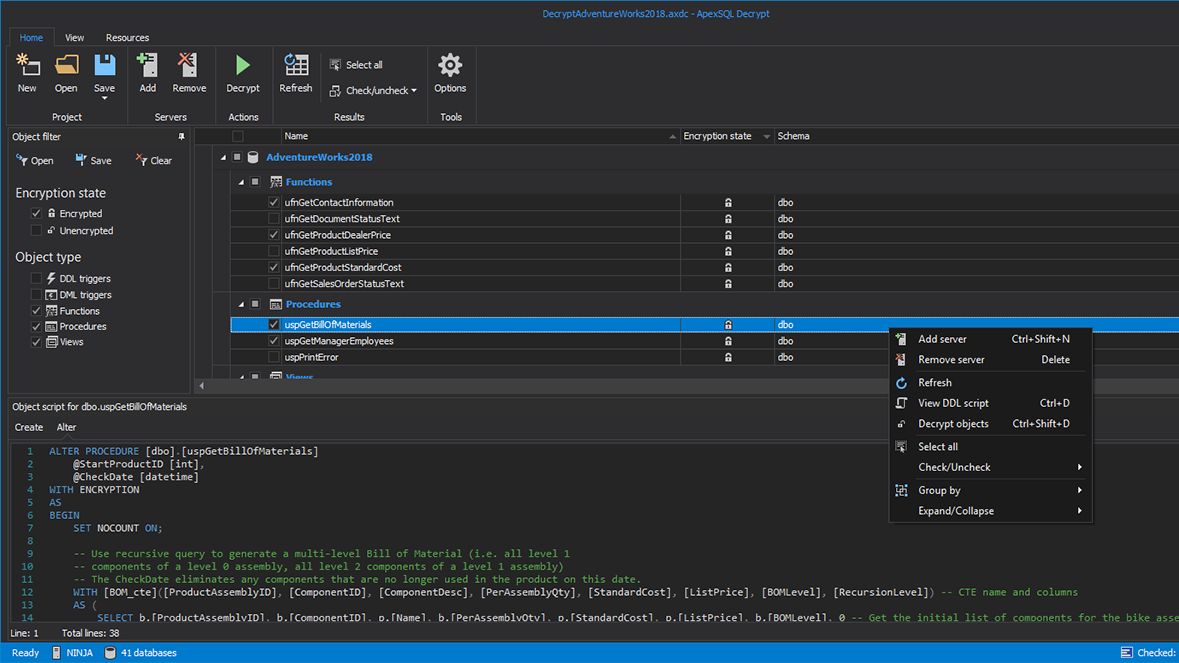
Task: Click the databases icon in status bar
Action: 110,652
